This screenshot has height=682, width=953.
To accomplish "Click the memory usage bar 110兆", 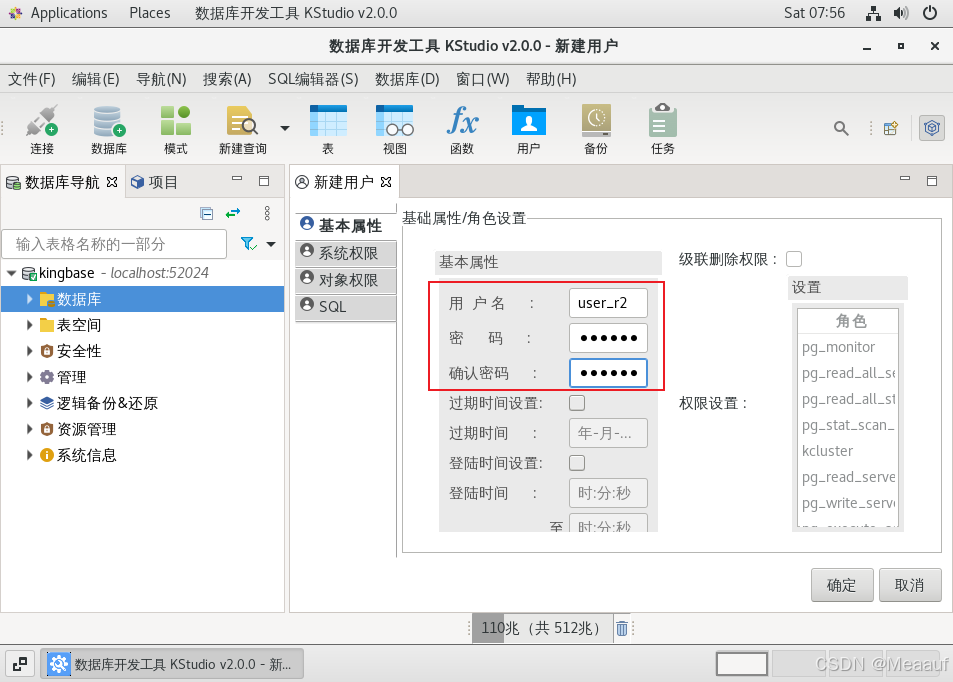I will tap(541, 628).
